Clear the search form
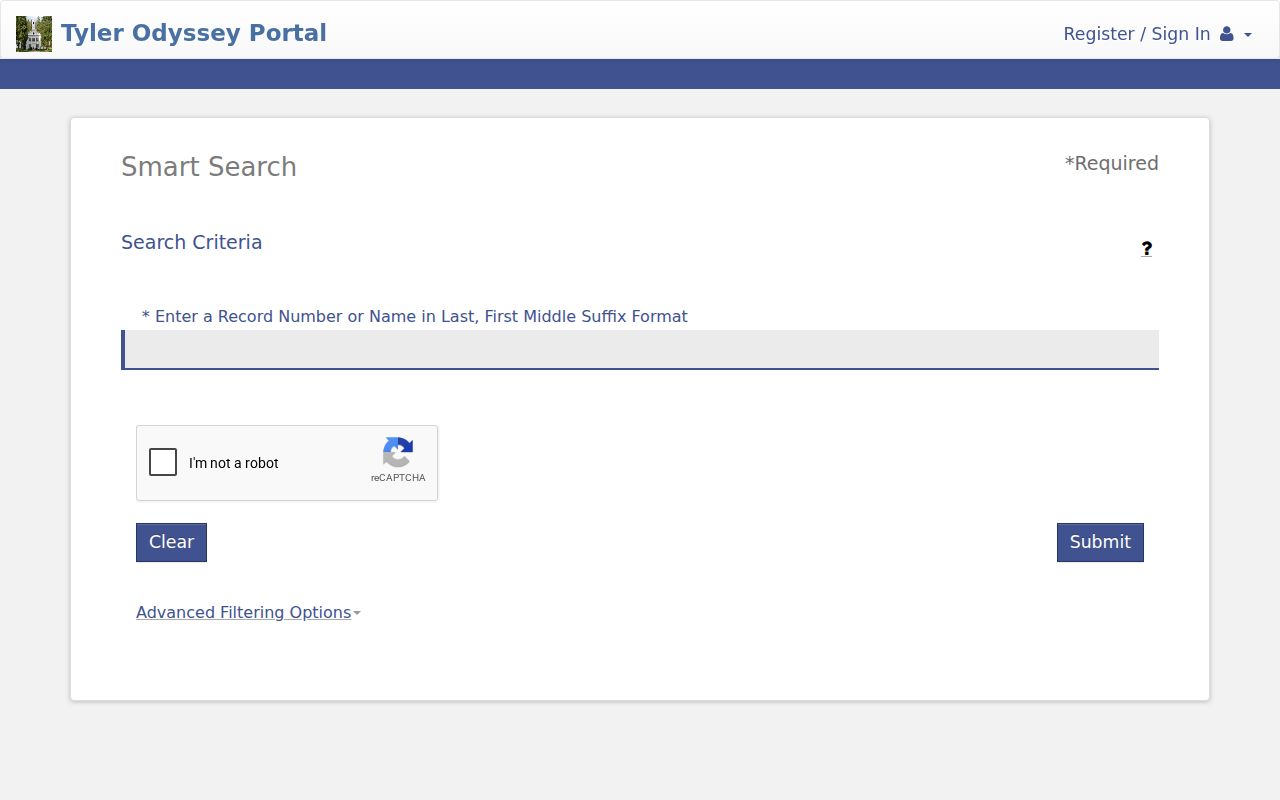The height and width of the screenshot is (800, 1280). (x=171, y=542)
